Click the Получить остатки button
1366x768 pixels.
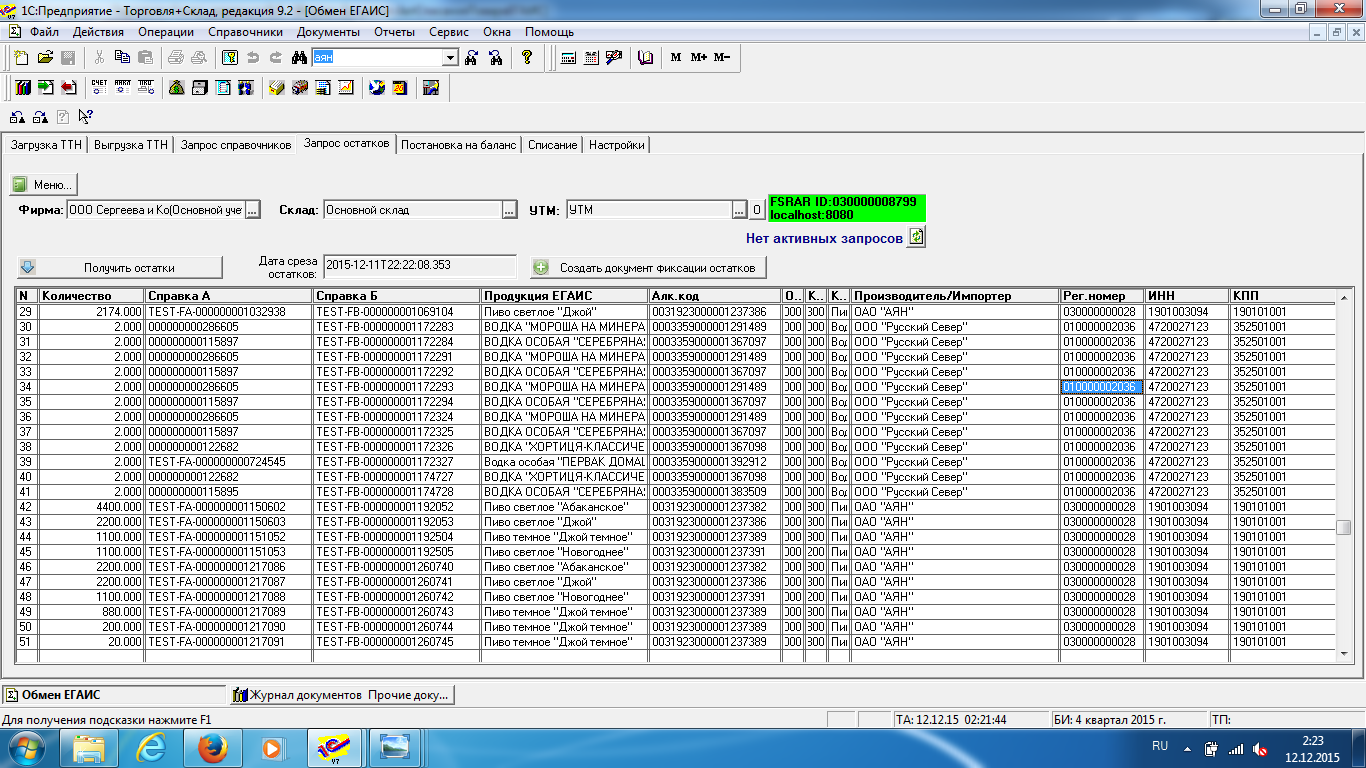coord(120,268)
